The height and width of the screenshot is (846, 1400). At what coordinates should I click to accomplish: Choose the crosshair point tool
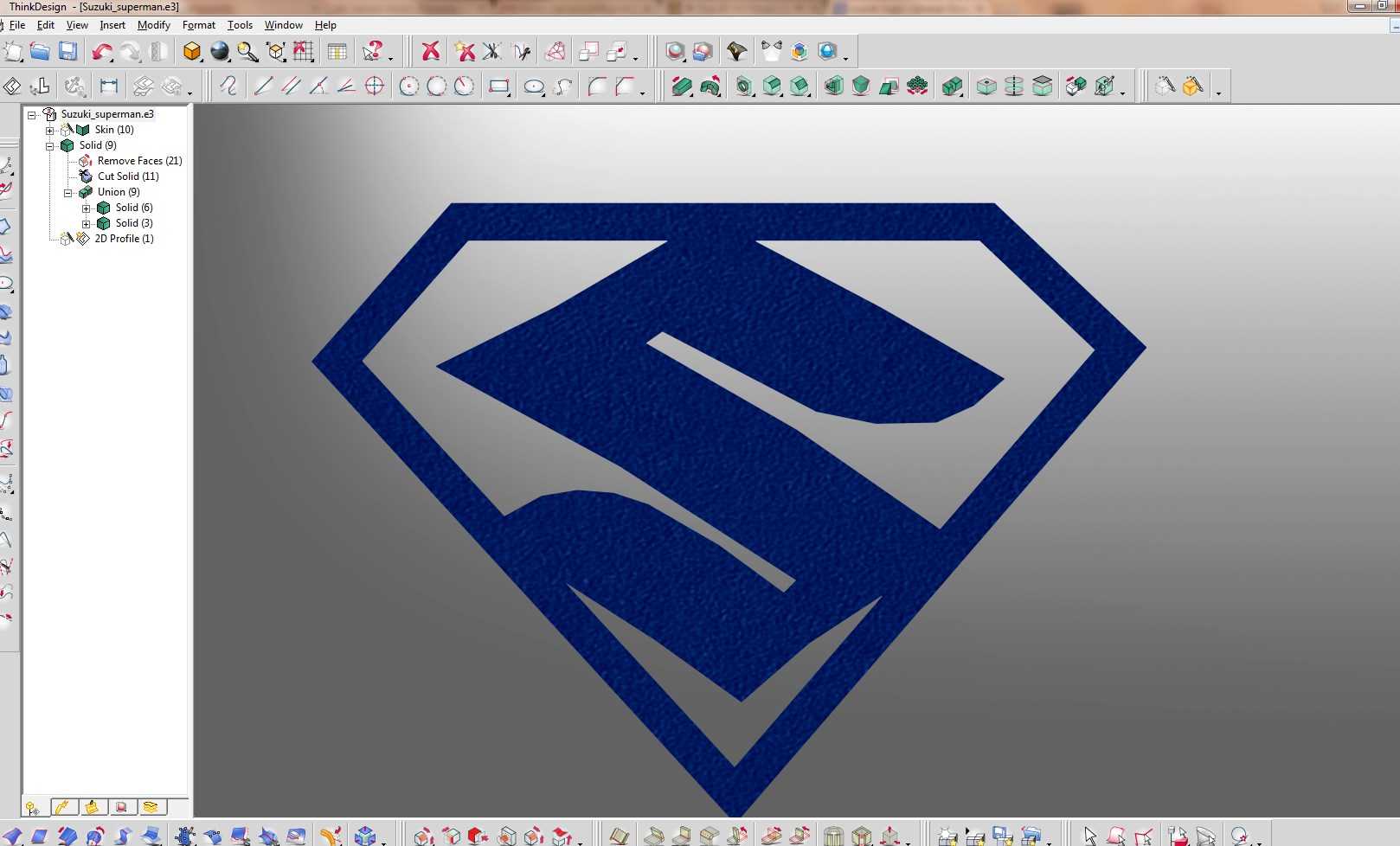pos(375,86)
